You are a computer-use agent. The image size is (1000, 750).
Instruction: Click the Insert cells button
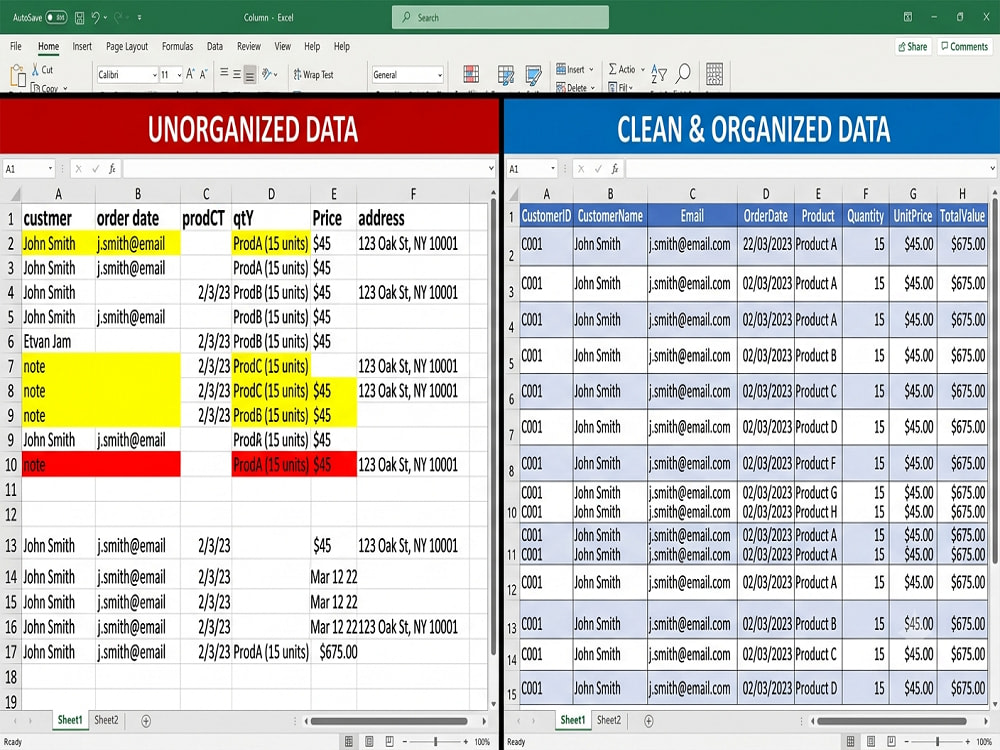point(575,69)
